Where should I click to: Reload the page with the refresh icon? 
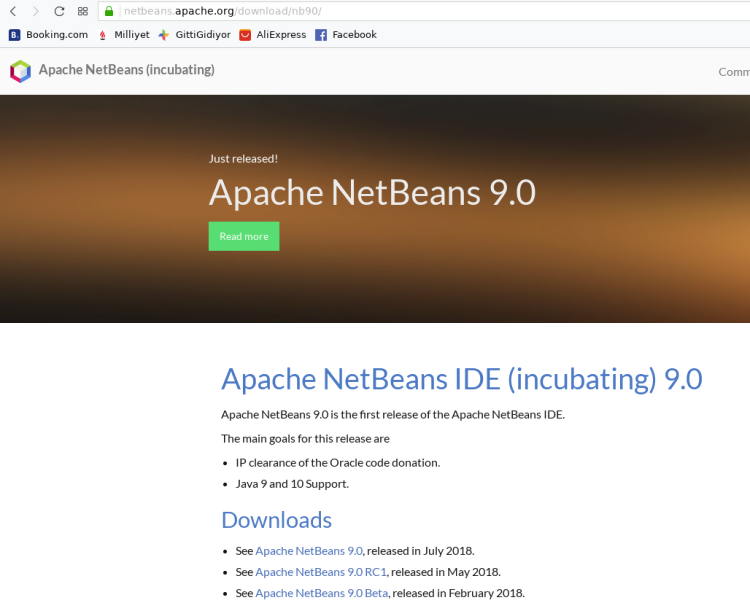(59, 11)
